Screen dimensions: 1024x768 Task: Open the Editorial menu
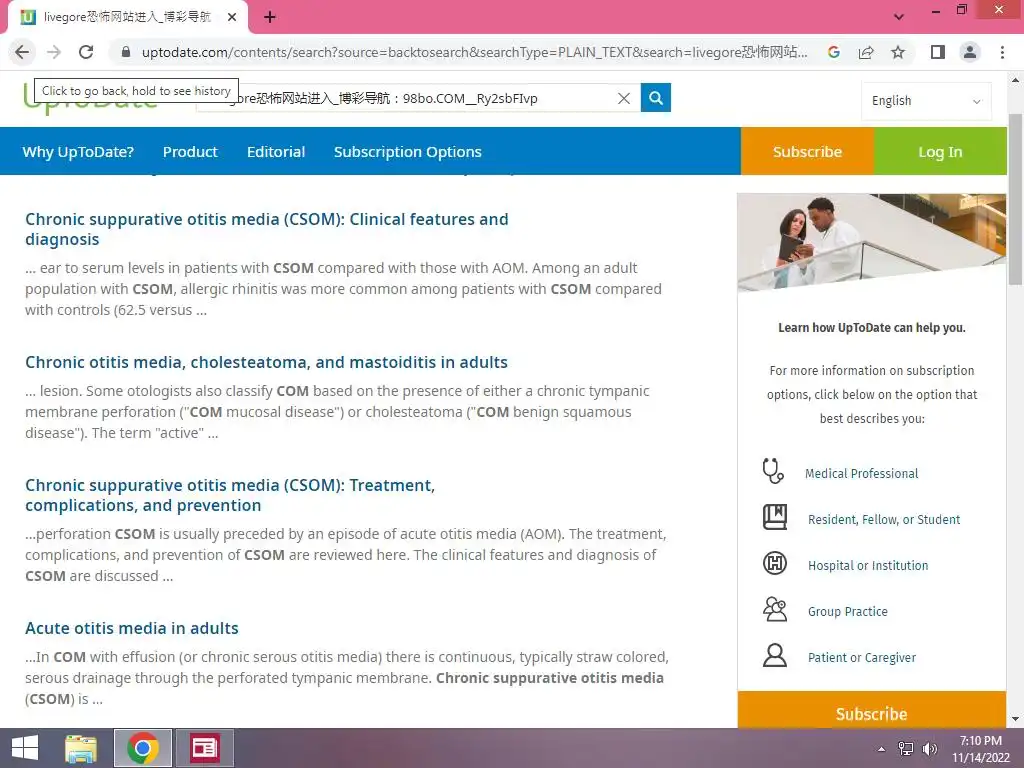tap(276, 152)
